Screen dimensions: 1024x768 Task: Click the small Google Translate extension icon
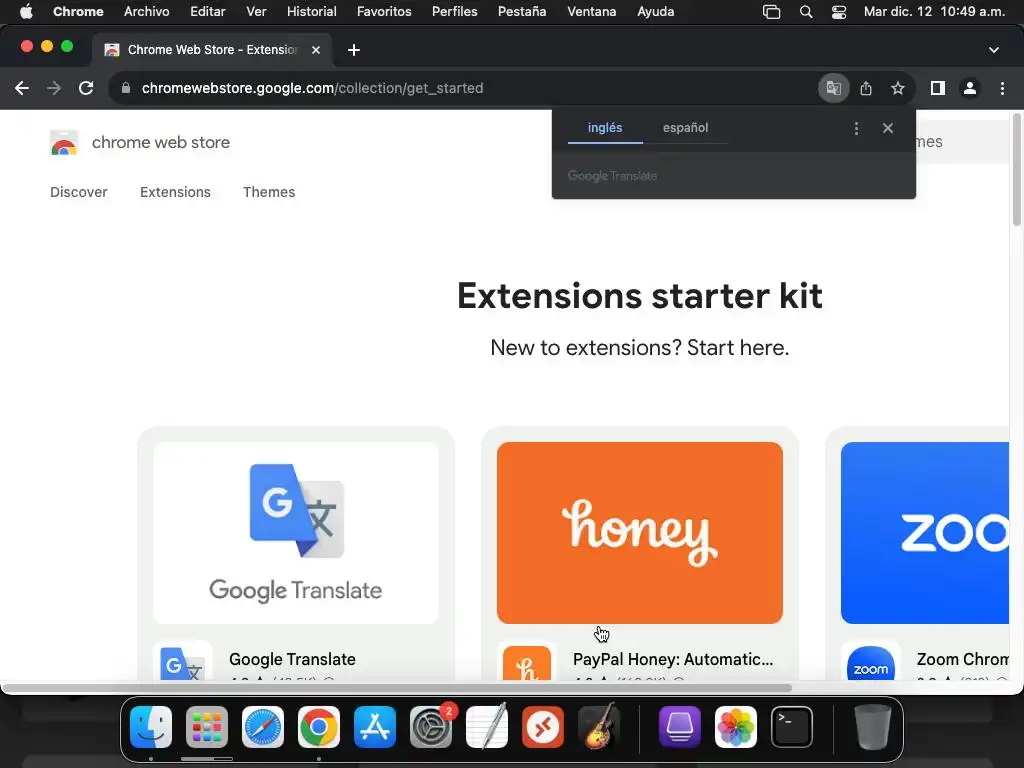pos(182,662)
